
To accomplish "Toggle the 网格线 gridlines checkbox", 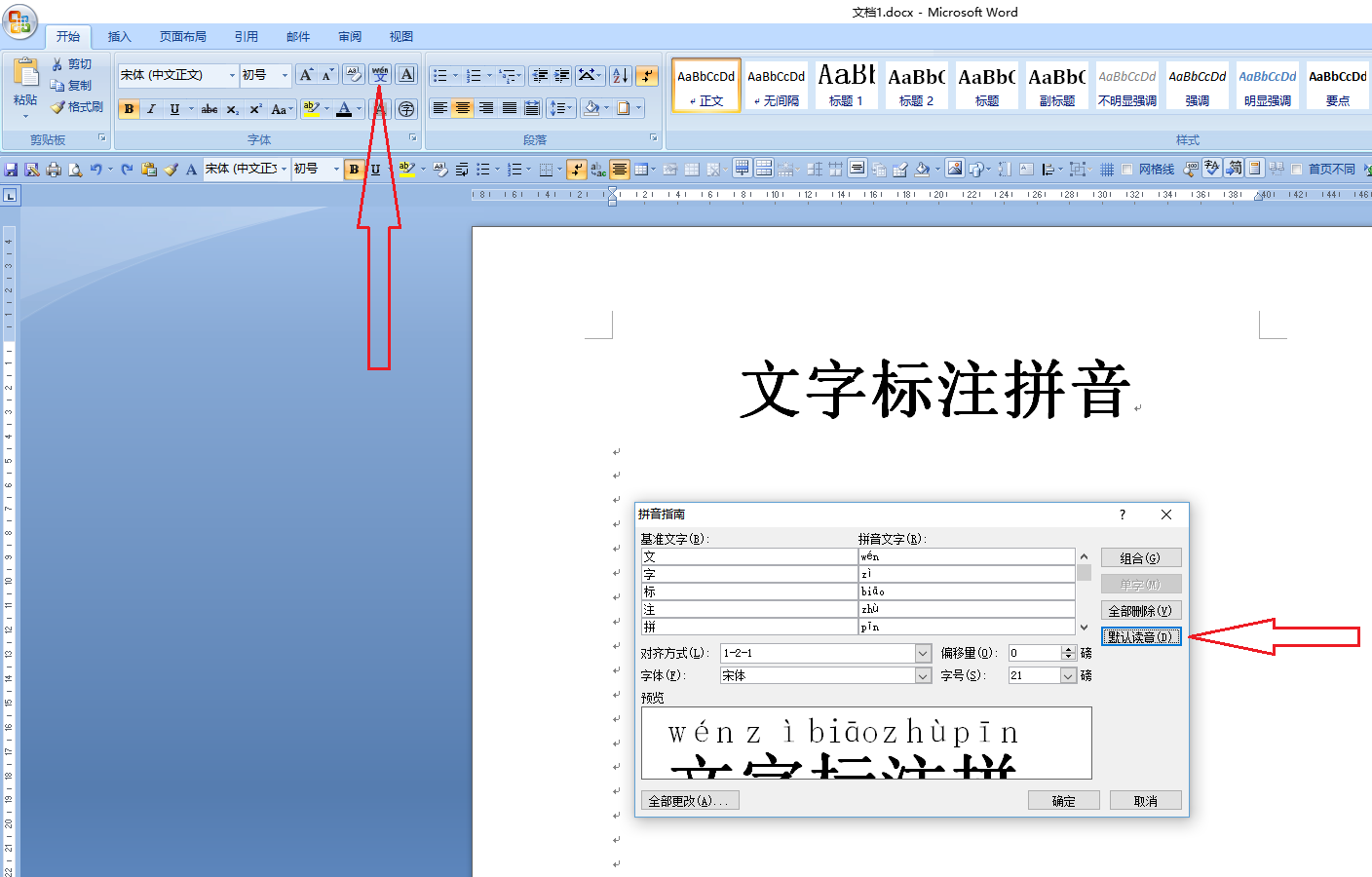I will point(1127,170).
